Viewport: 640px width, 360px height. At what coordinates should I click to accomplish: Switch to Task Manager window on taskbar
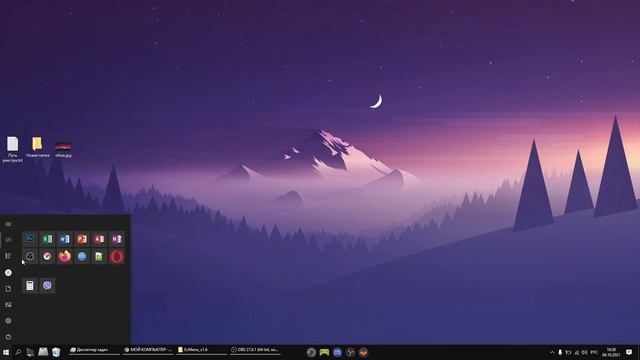[x=93, y=350]
